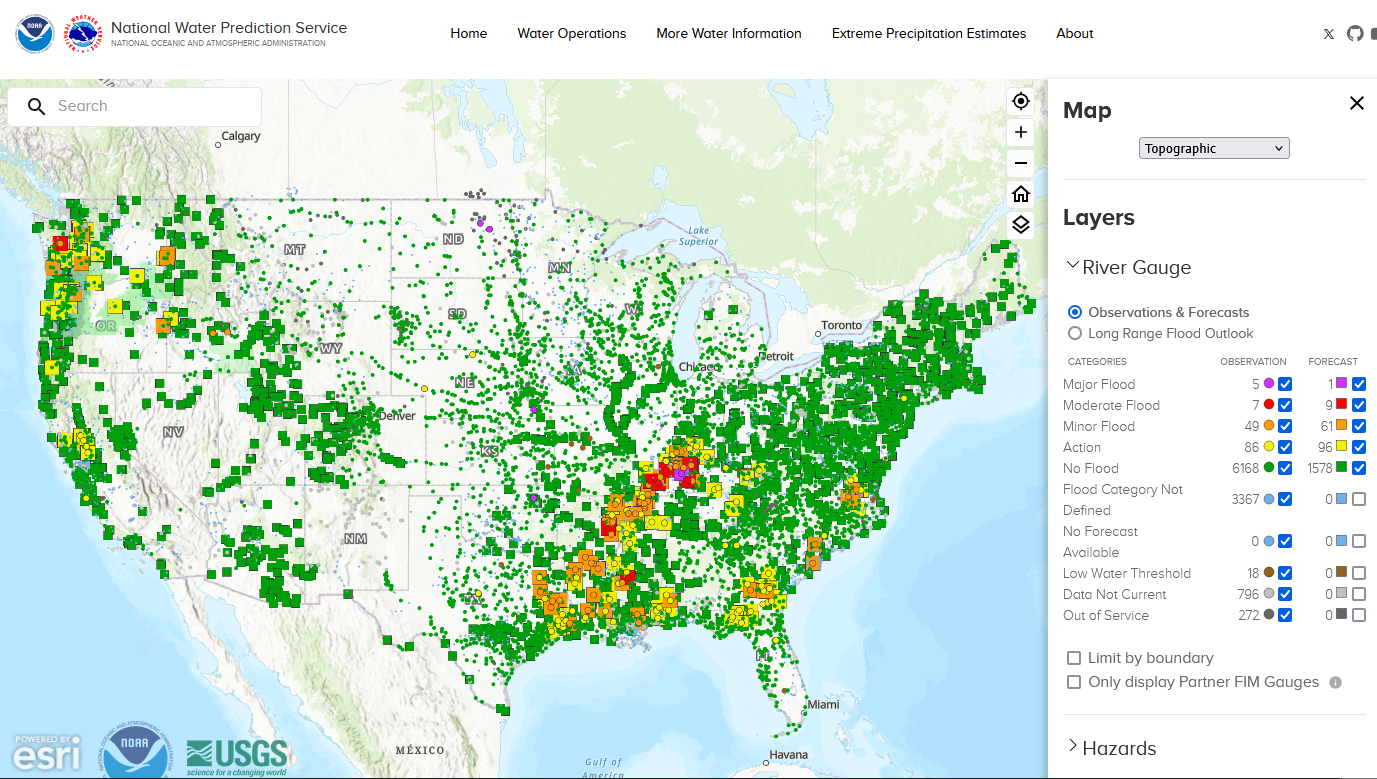The height and width of the screenshot is (779, 1377).
Task: Check the Limit by boundary option
Action: [x=1074, y=658]
